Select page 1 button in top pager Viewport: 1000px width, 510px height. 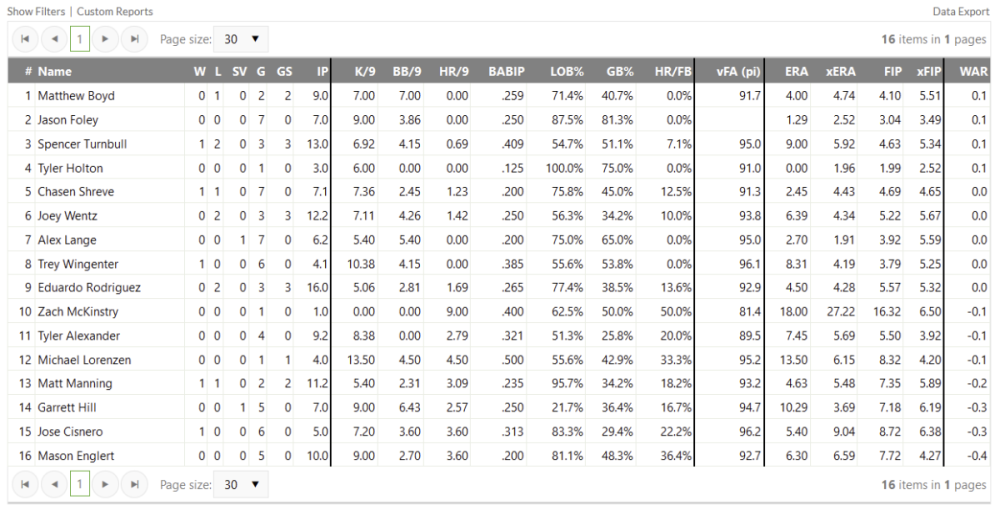coord(80,40)
